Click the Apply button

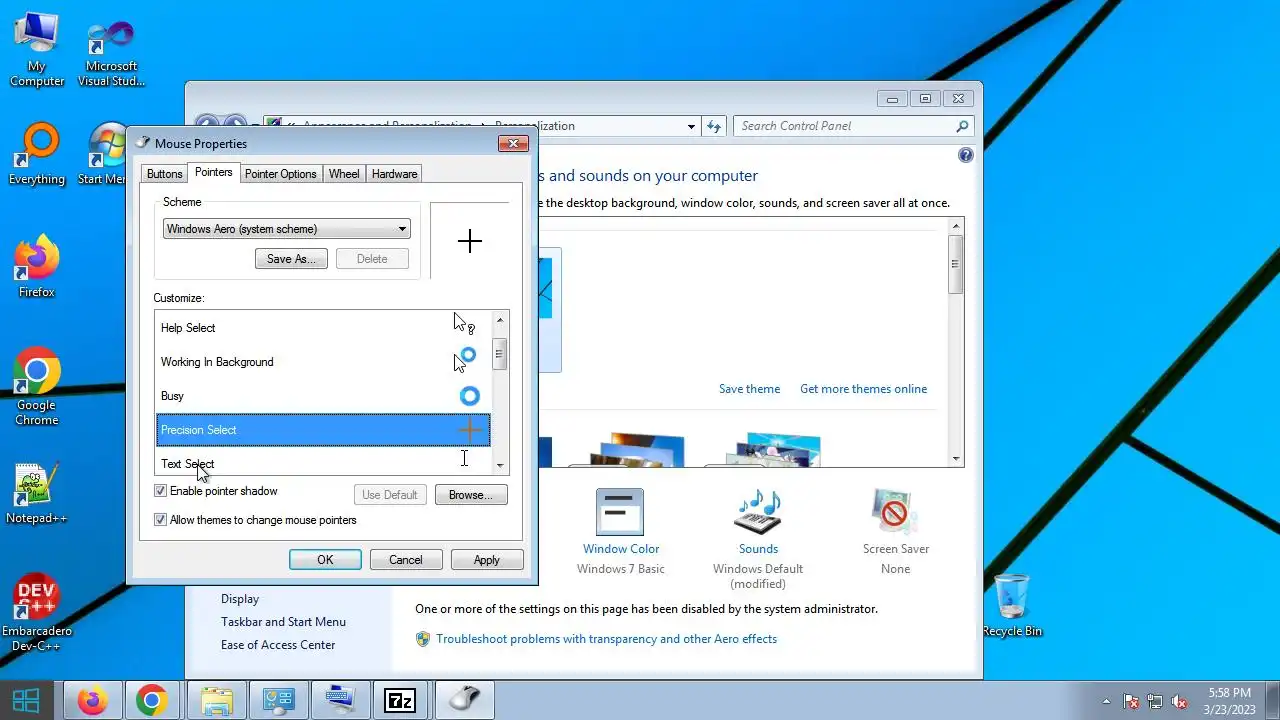(487, 560)
